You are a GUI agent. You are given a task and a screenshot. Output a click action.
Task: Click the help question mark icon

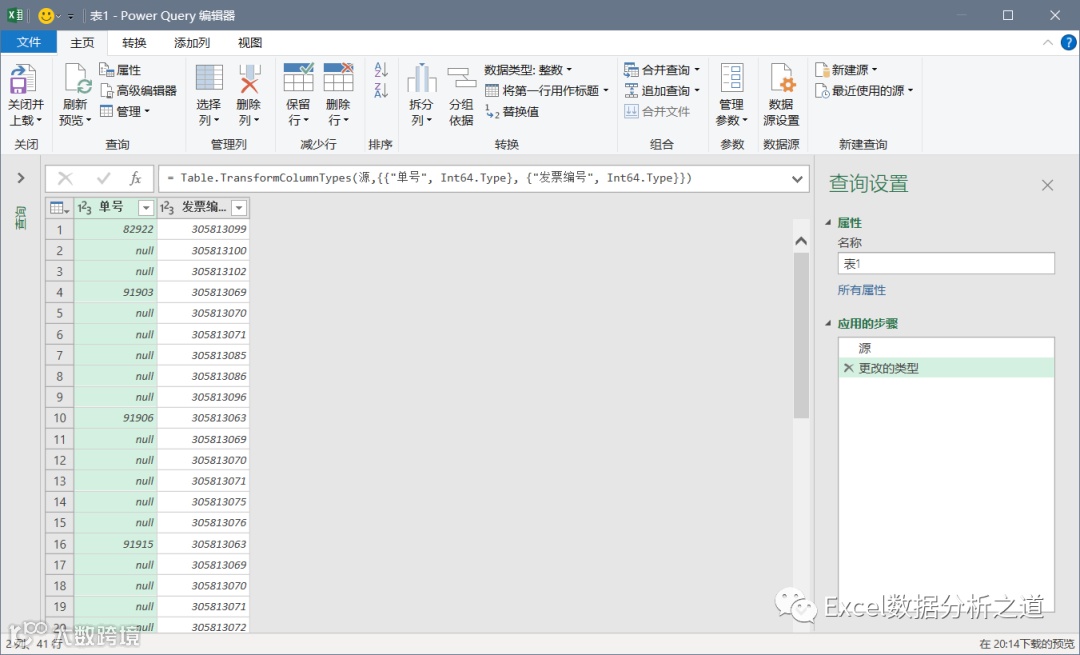point(1068,43)
